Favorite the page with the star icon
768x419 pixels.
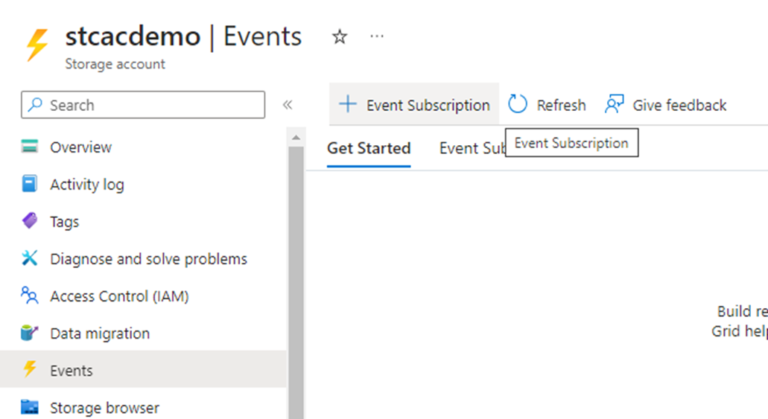pyautogui.click(x=339, y=37)
